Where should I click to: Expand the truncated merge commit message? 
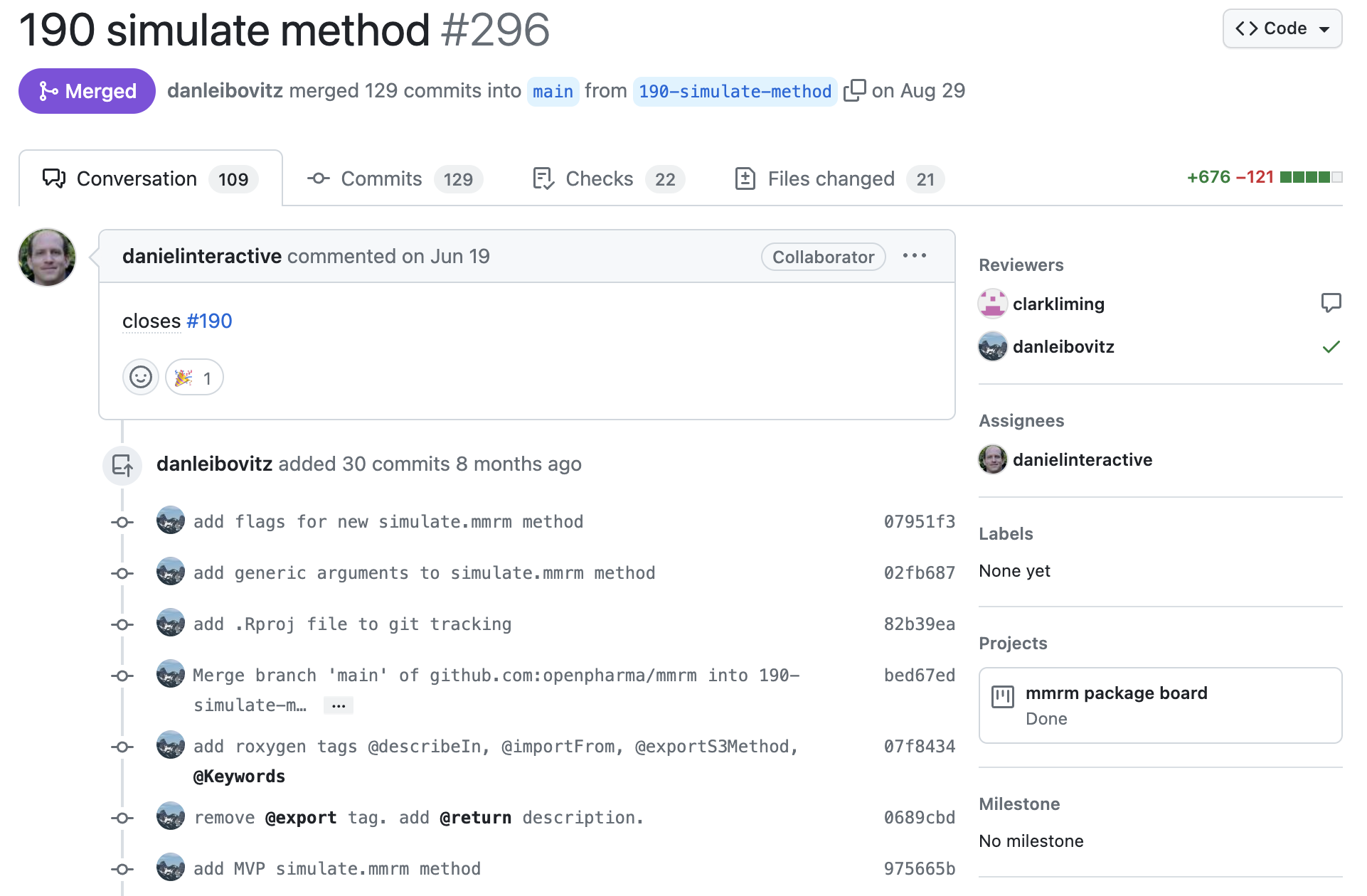pos(339,706)
